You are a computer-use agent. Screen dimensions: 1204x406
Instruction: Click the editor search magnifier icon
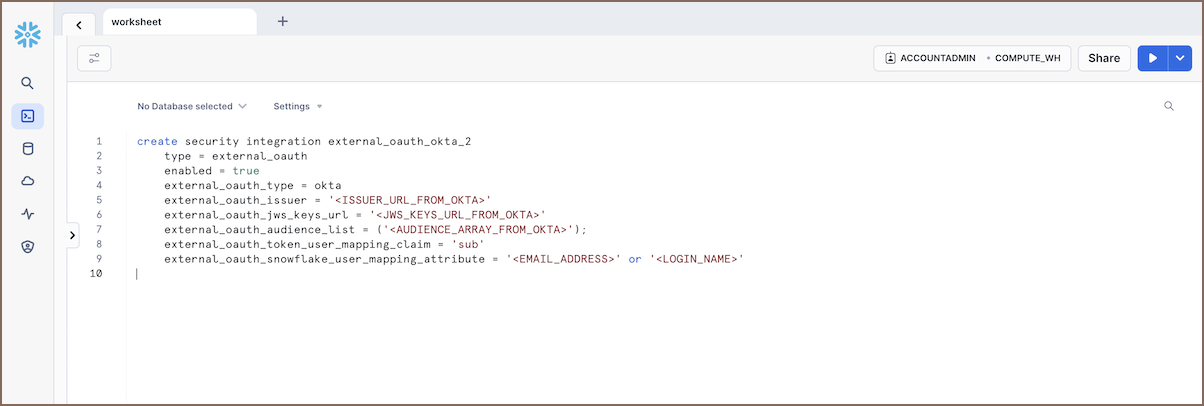point(1169,106)
